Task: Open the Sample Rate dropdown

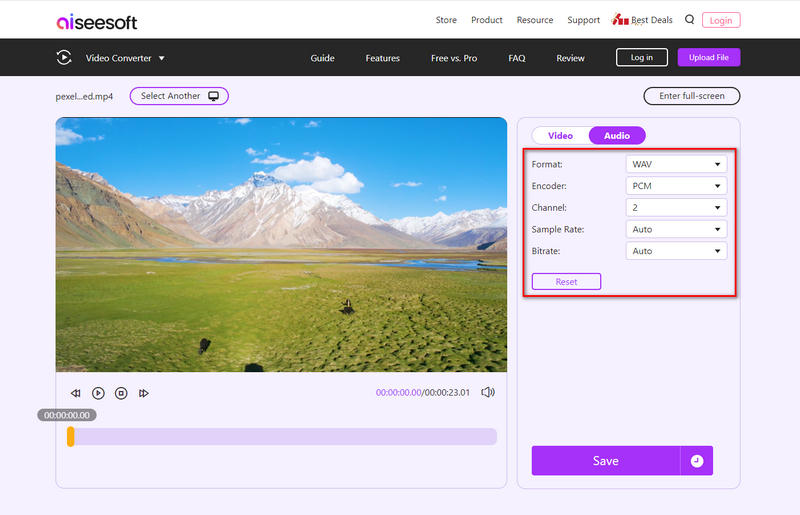Action: click(676, 229)
